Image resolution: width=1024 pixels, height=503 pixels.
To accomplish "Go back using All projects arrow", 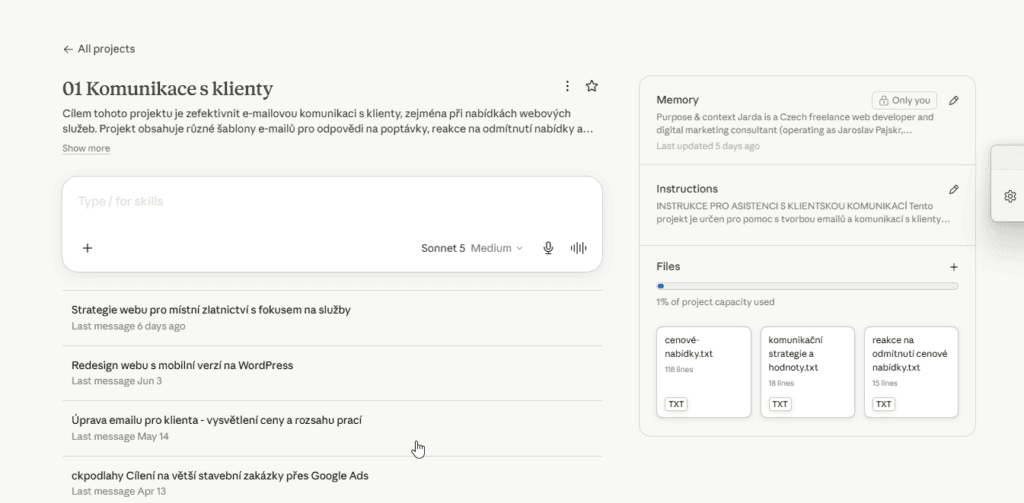I will [x=99, y=49].
